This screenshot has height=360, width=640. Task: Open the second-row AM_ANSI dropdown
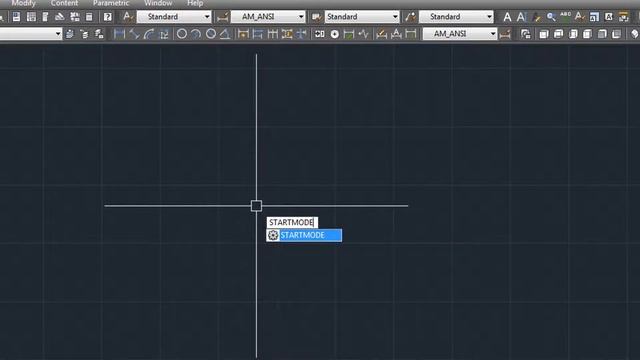pos(460,34)
